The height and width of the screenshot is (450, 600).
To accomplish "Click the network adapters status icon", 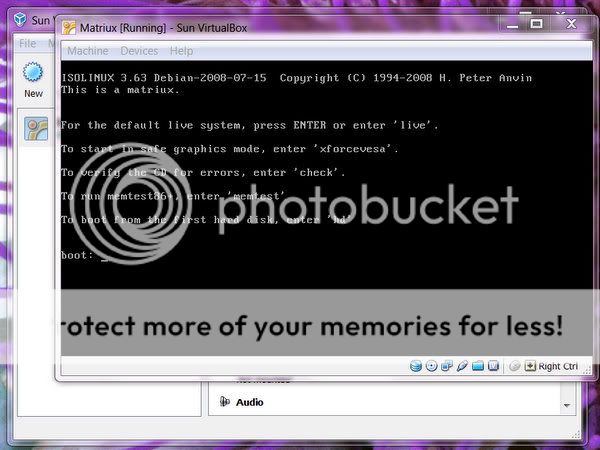I will [447, 366].
